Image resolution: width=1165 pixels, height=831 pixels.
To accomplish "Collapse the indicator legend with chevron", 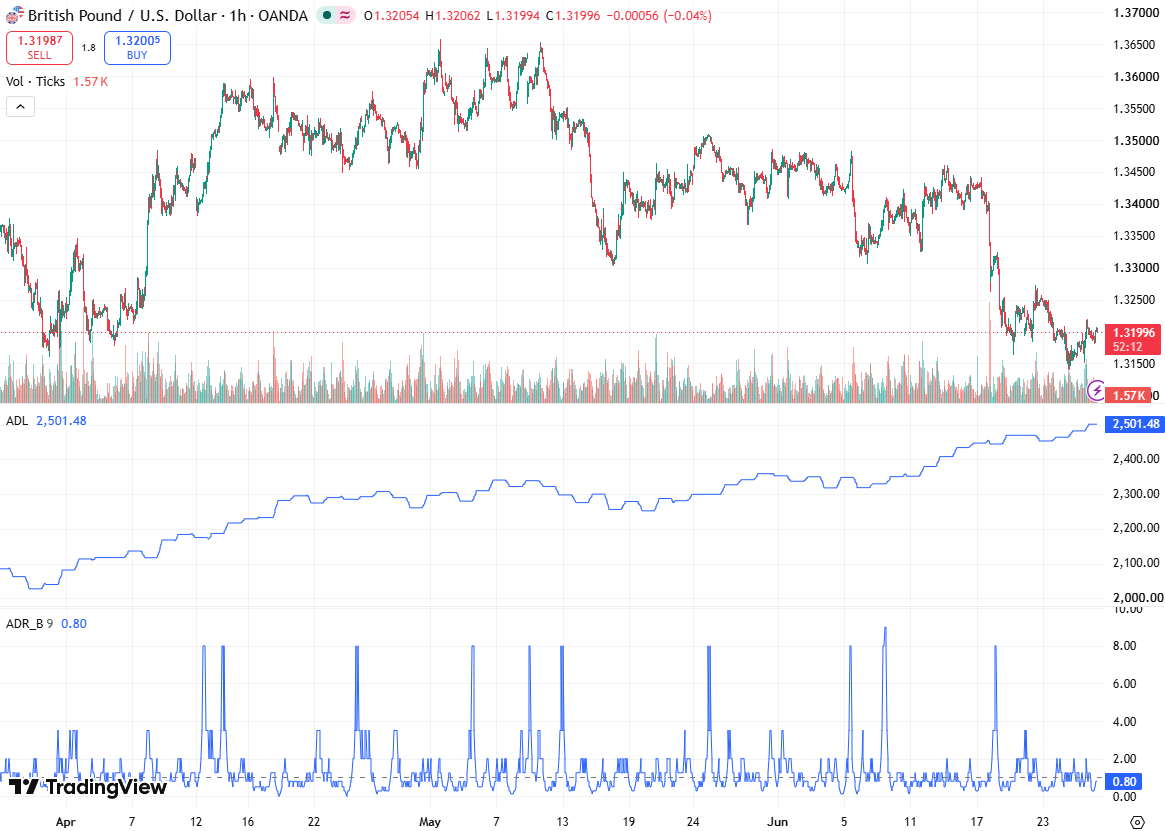I will click(x=20, y=107).
